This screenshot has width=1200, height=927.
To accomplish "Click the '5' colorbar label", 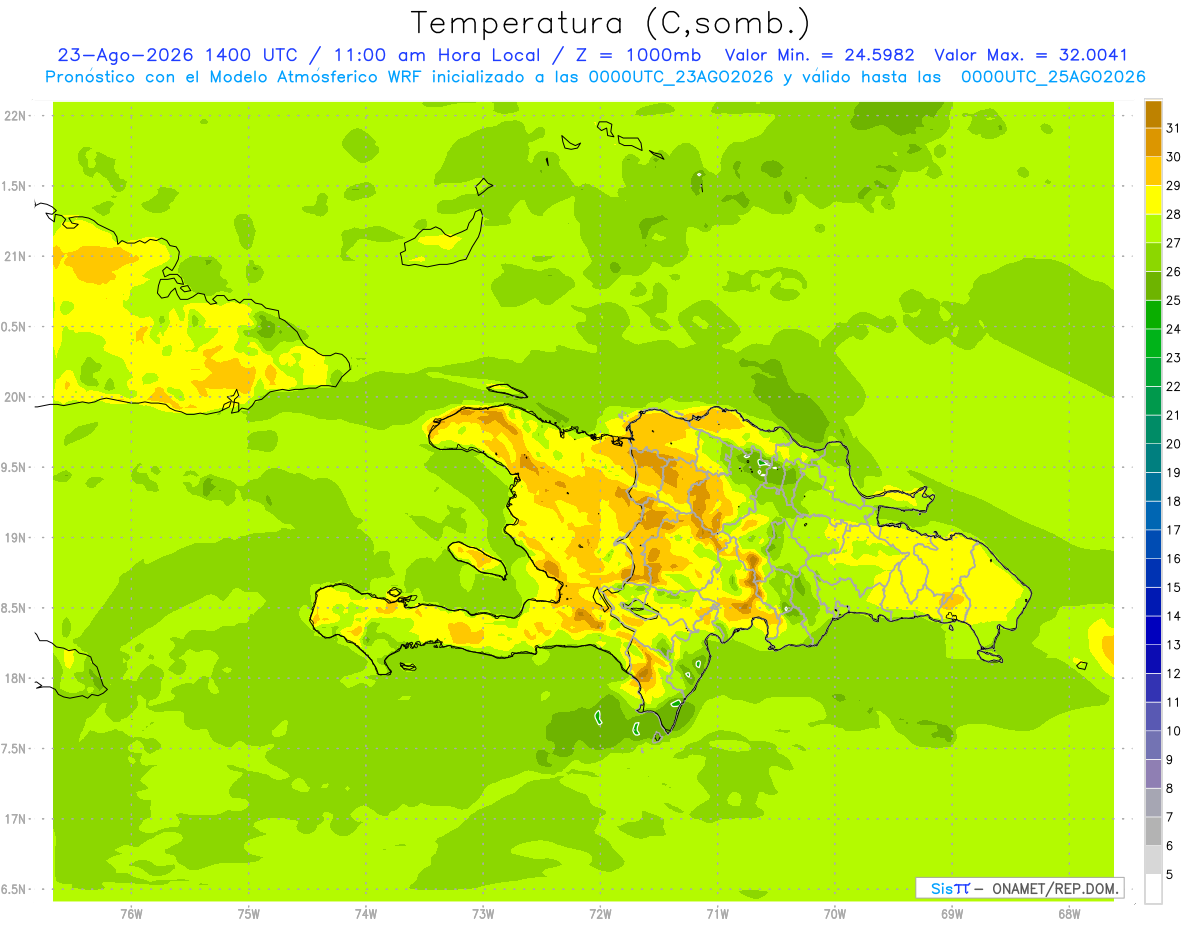I will (1170, 874).
